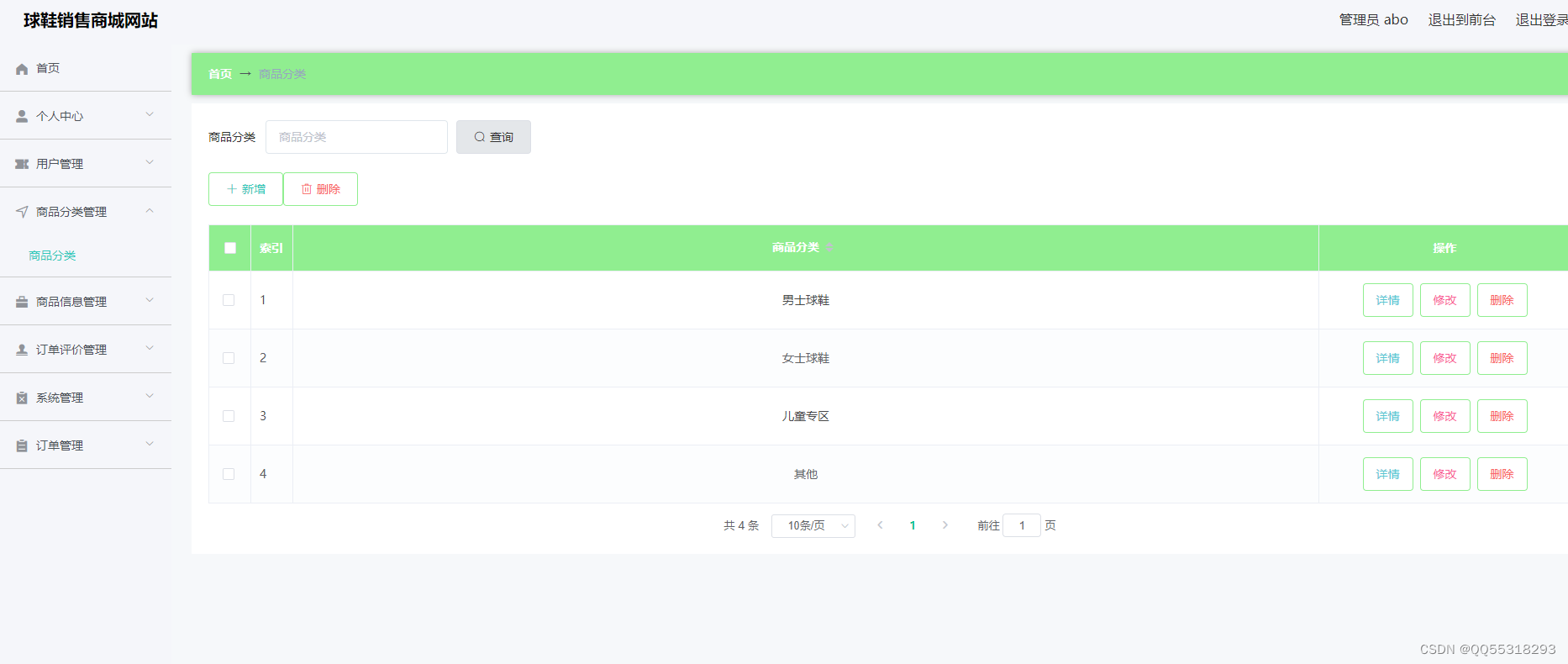The image size is (1568, 664).
Task: Click the person icon beside 个人中心
Action: [x=22, y=116]
